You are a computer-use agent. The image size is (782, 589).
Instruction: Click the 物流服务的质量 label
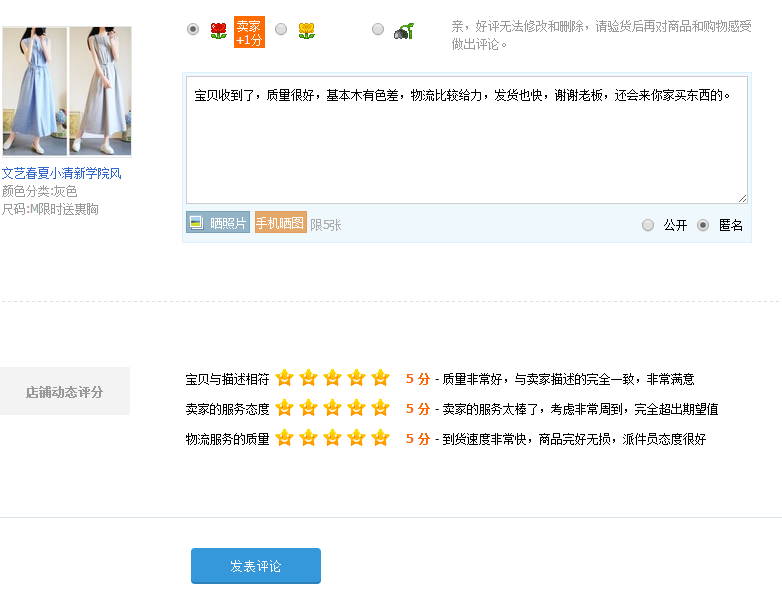227,439
